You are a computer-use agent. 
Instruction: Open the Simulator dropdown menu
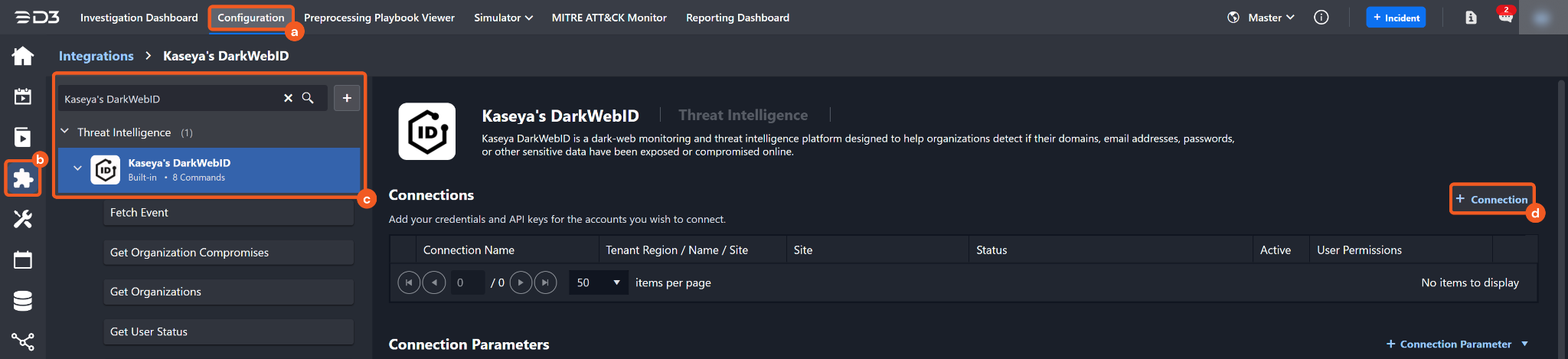click(503, 18)
